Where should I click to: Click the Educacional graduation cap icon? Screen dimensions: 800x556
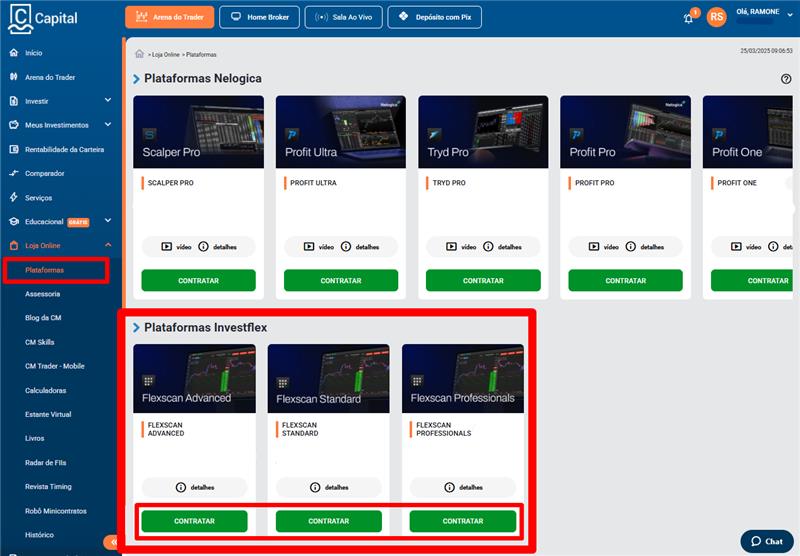point(14,221)
